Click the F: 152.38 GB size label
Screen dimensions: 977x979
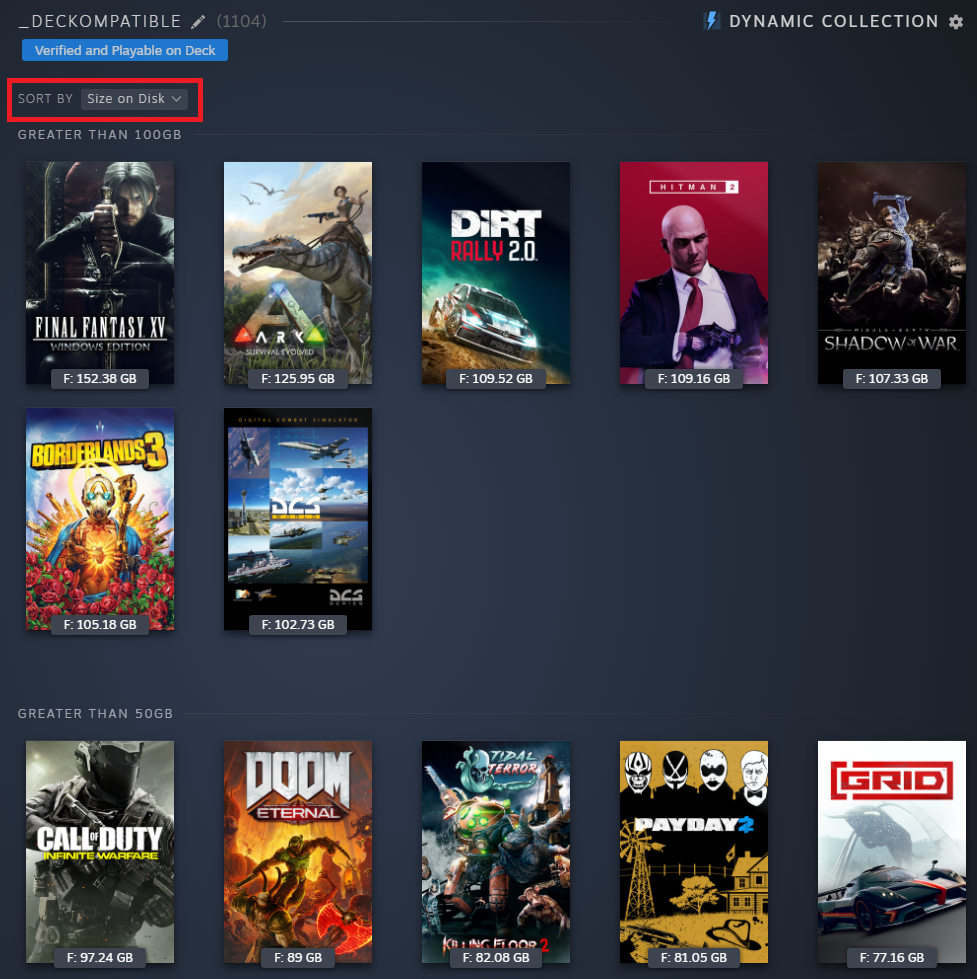tap(100, 378)
